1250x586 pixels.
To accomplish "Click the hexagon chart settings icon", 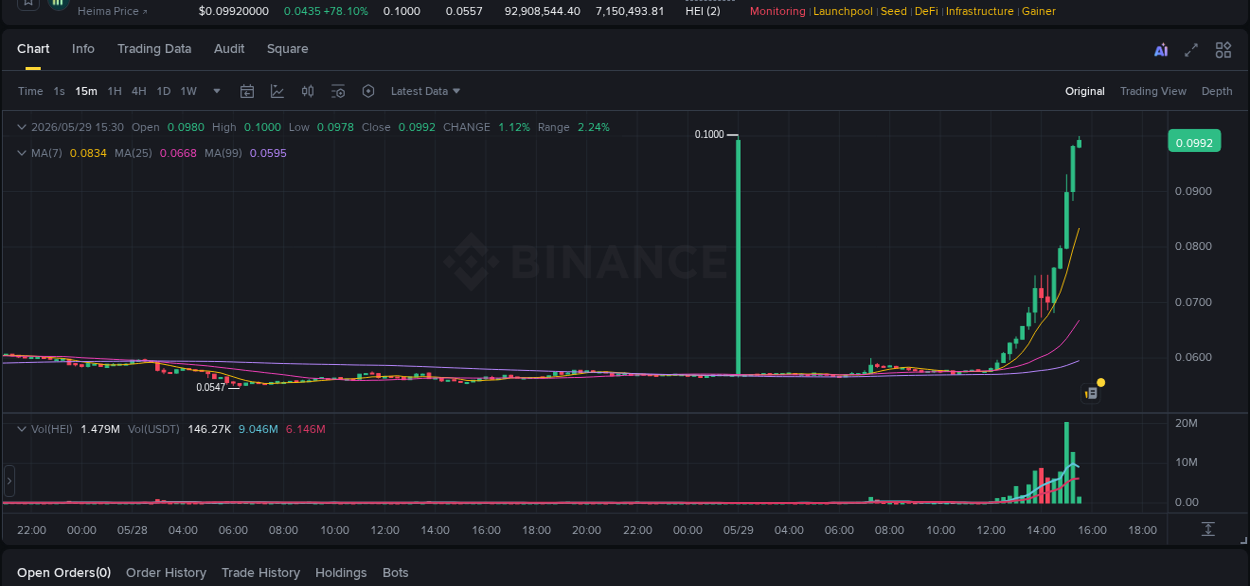I will (x=368, y=91).
